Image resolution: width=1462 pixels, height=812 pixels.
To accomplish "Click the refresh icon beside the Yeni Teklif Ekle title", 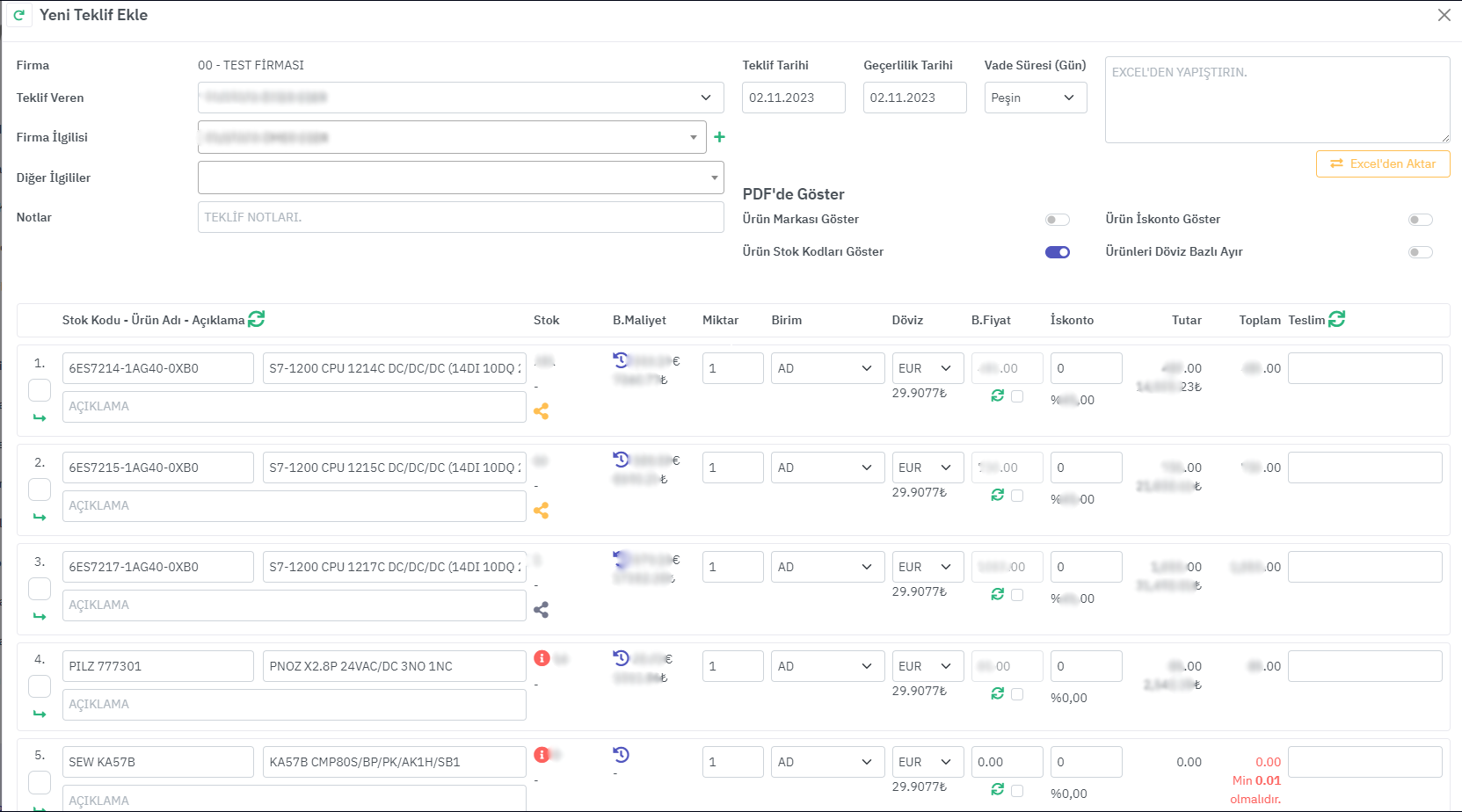I will [18, 15].
